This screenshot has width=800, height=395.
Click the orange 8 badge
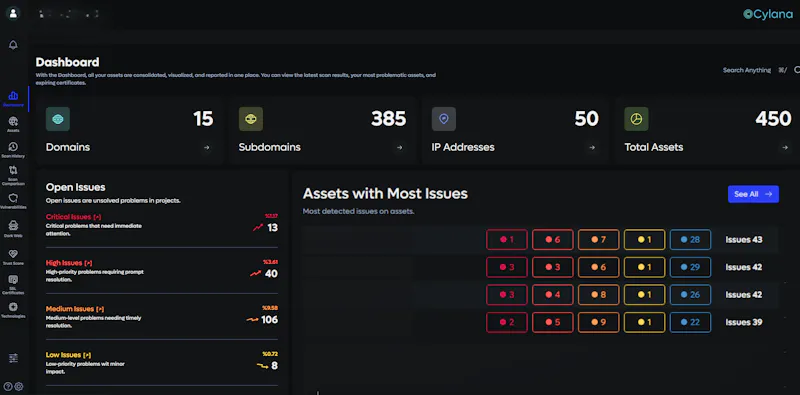tap(598, 294)
